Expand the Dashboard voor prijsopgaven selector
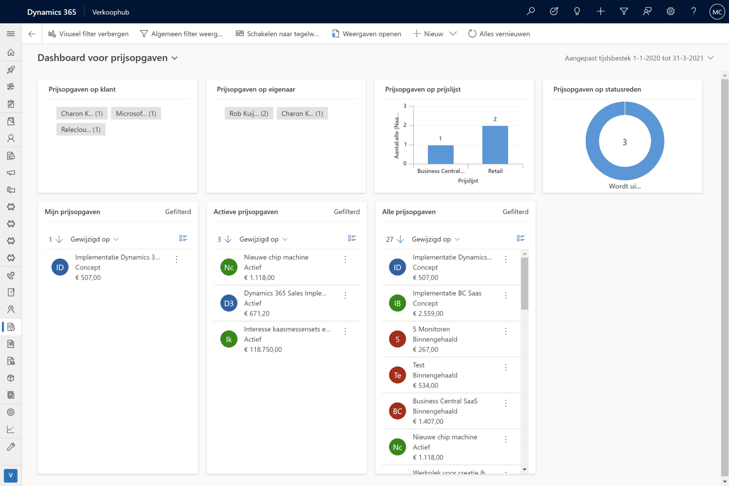Viewport: 729px width, 486px height. [x=175, y=58]
